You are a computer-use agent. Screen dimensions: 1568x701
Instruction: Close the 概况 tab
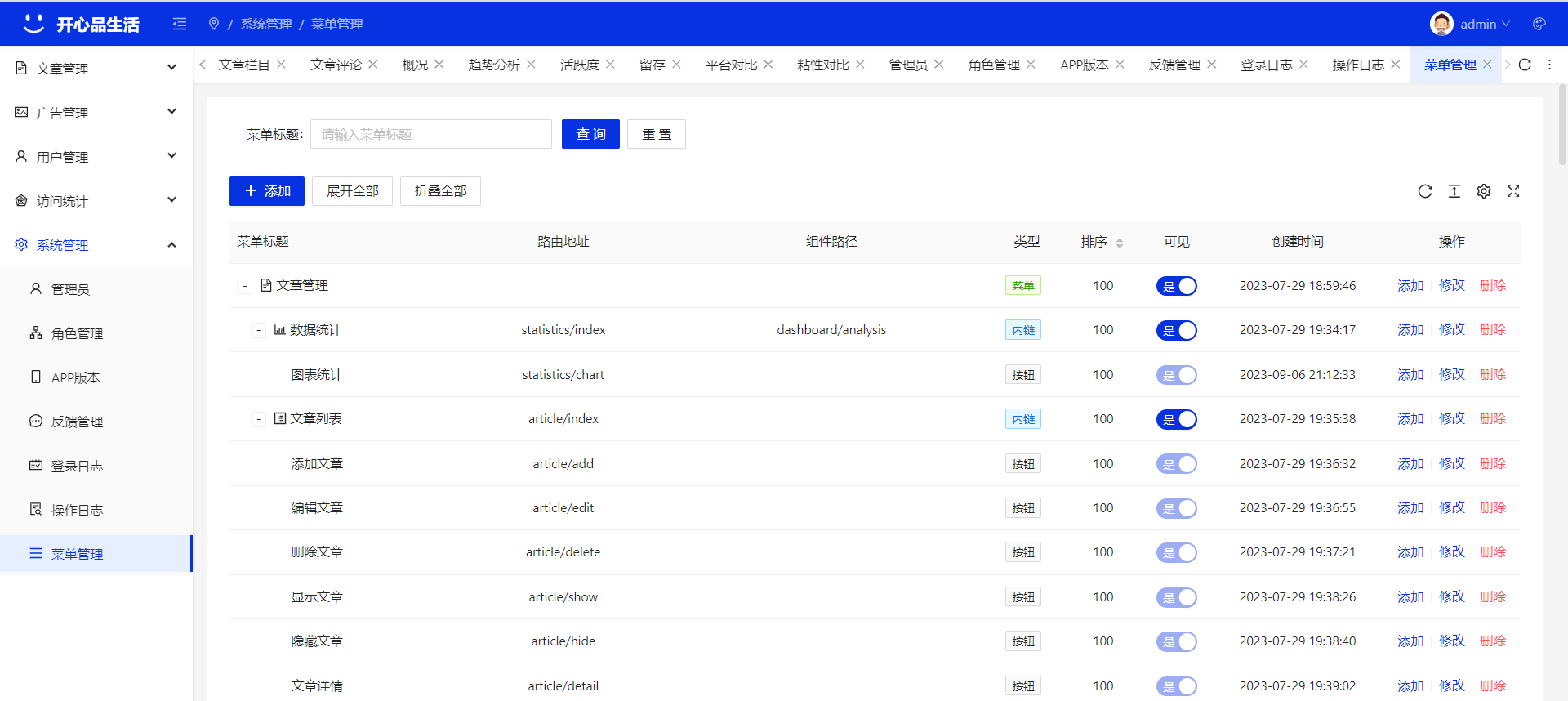pyautogui.click(x=439, y=65)
